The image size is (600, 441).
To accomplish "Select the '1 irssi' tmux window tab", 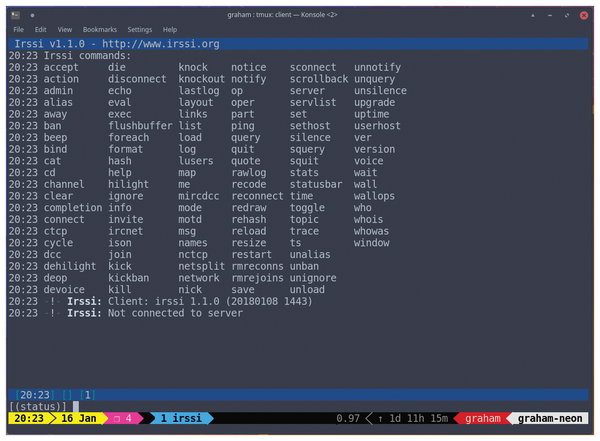I will (181, 418).
